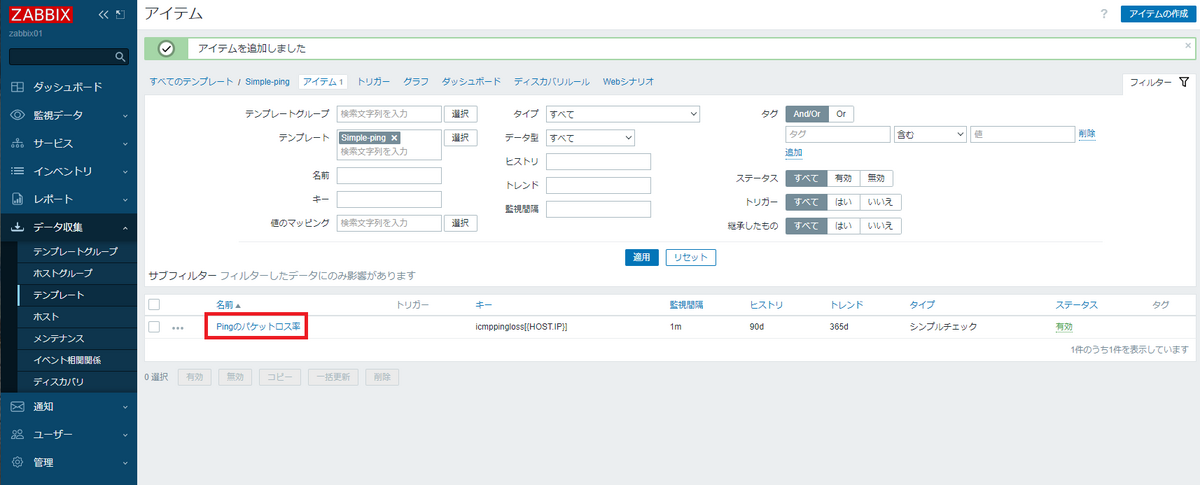Switch to the グラフ tab
Viewport: 1200px width, 485px height.
[x=415, y=81]
